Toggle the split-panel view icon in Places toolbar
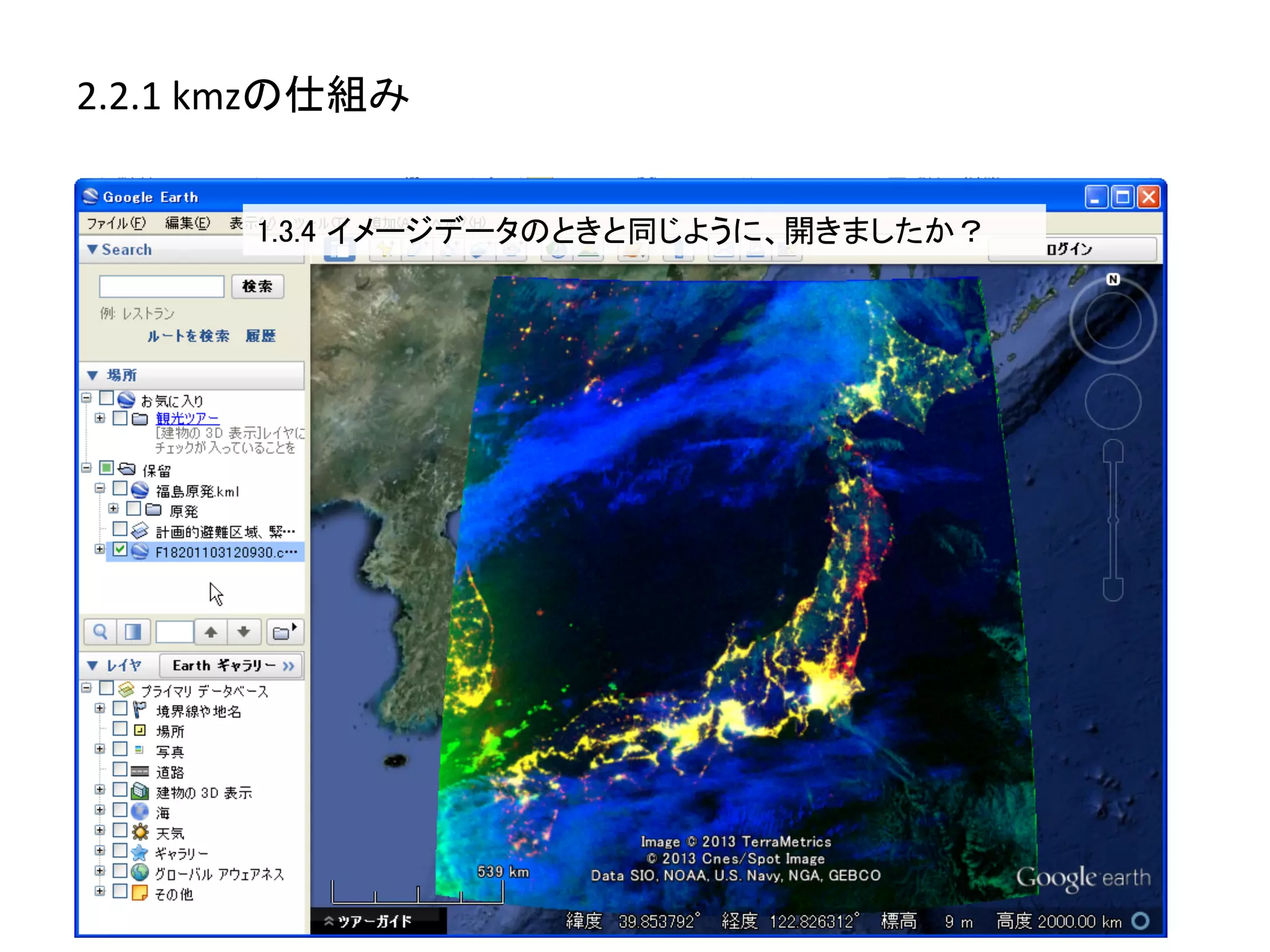1270x952 pixels. 133,632
